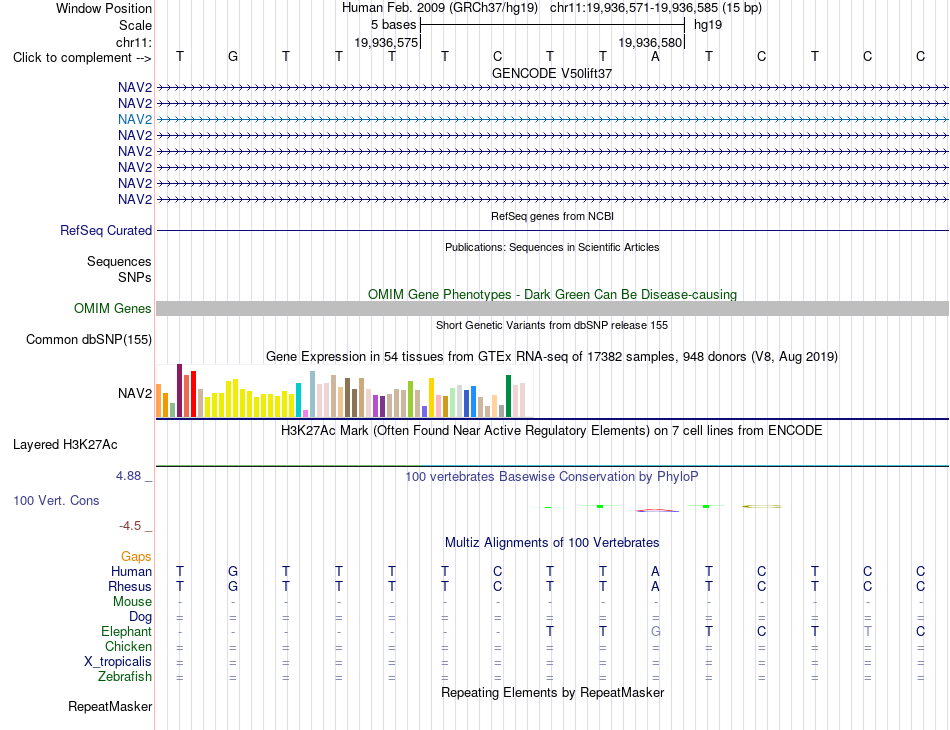
Task: Click the 'RefSeq Curated' track label
Action: (105, 230)
